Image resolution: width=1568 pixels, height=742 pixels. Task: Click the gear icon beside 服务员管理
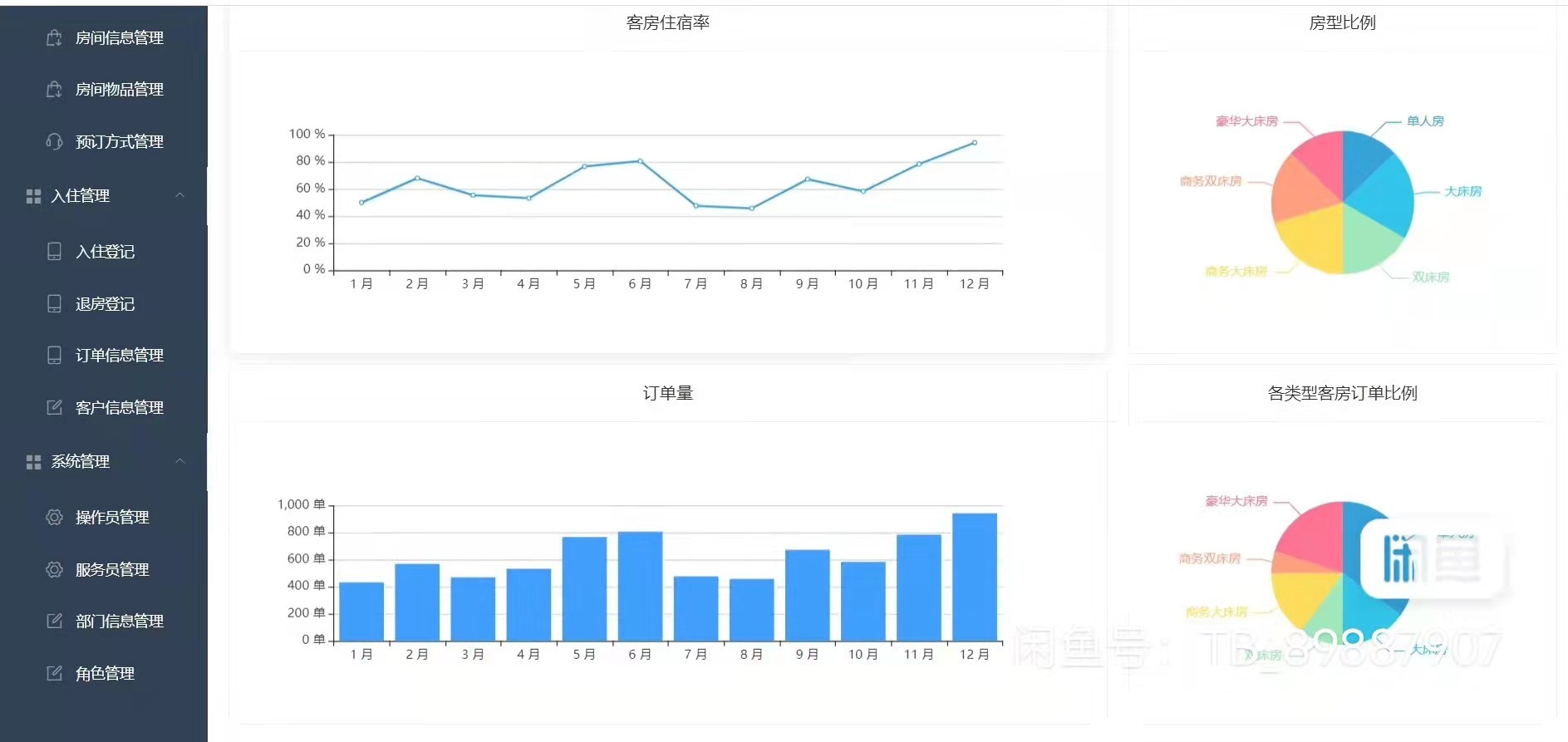[x=54, y=569]
